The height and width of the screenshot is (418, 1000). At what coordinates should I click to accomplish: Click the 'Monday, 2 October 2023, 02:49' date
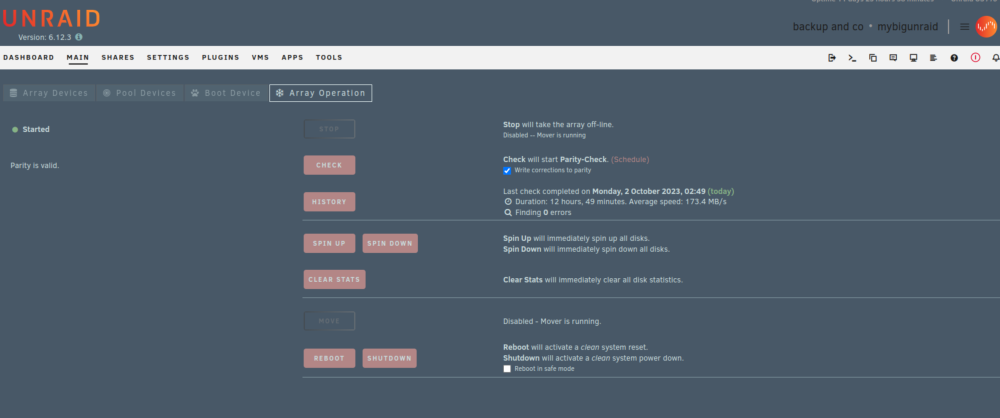tap(649, 191)
